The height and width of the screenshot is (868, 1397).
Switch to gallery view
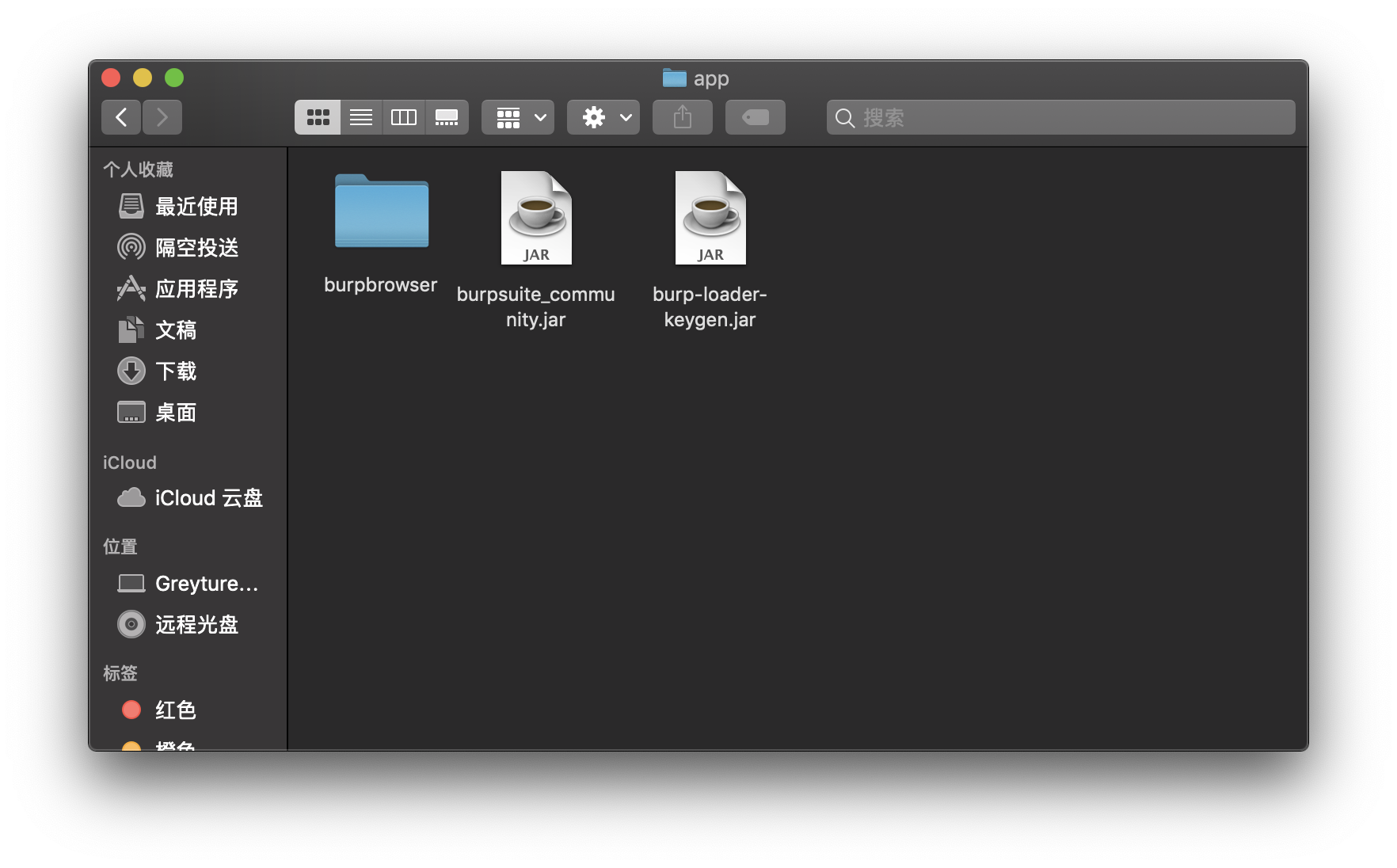tap(447, 117)
